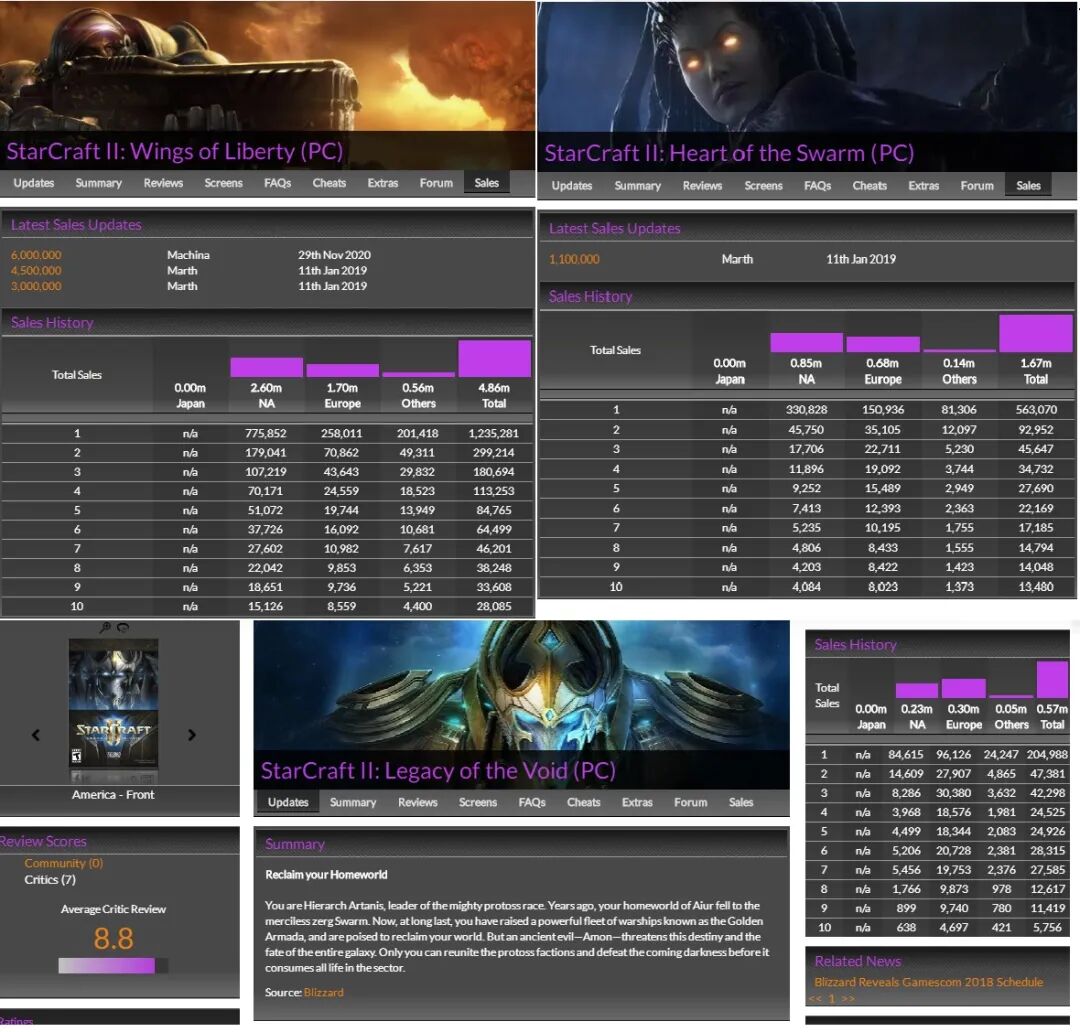This screenshot has width=1080, height=1032.
Task: Follow the Blizzard source link
Action: tap(323, 992)
